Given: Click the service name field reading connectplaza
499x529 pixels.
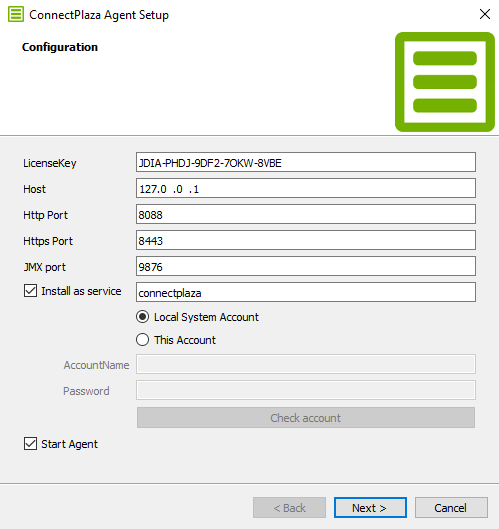Looking at the screenshot, I should (306, 292).
